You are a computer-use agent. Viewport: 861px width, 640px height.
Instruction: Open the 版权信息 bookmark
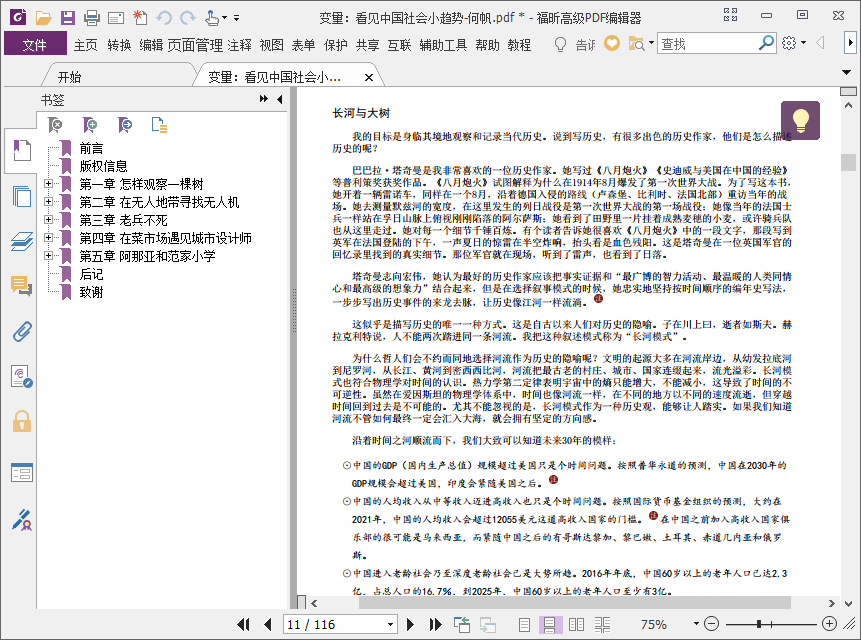click(x=103, y=166)
